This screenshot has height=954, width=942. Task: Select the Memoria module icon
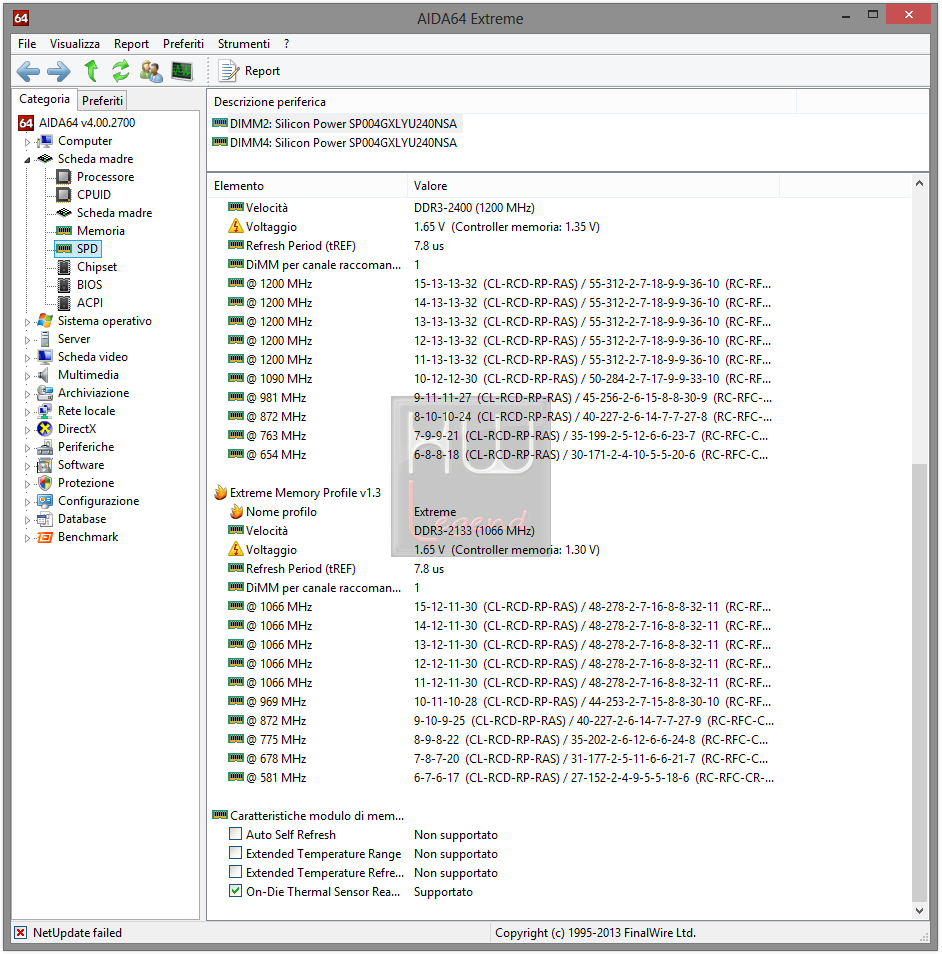(x=63, y=231)
